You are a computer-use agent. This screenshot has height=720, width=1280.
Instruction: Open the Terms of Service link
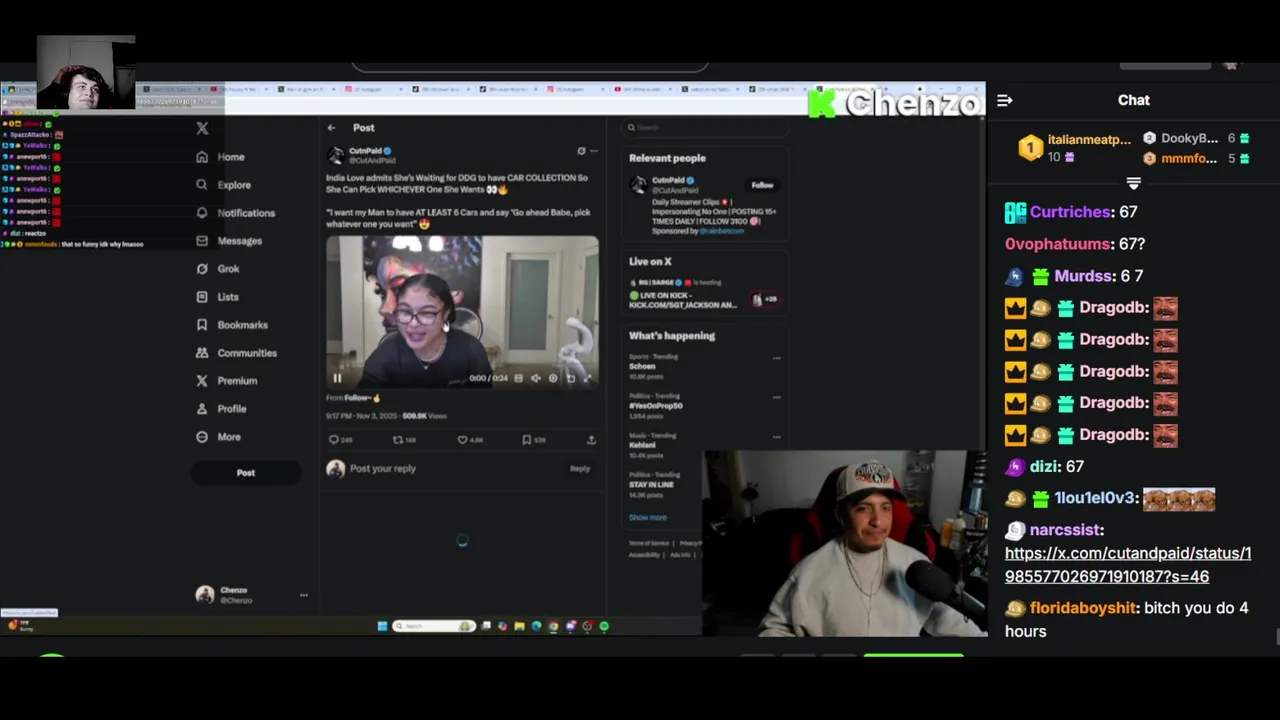649,543
